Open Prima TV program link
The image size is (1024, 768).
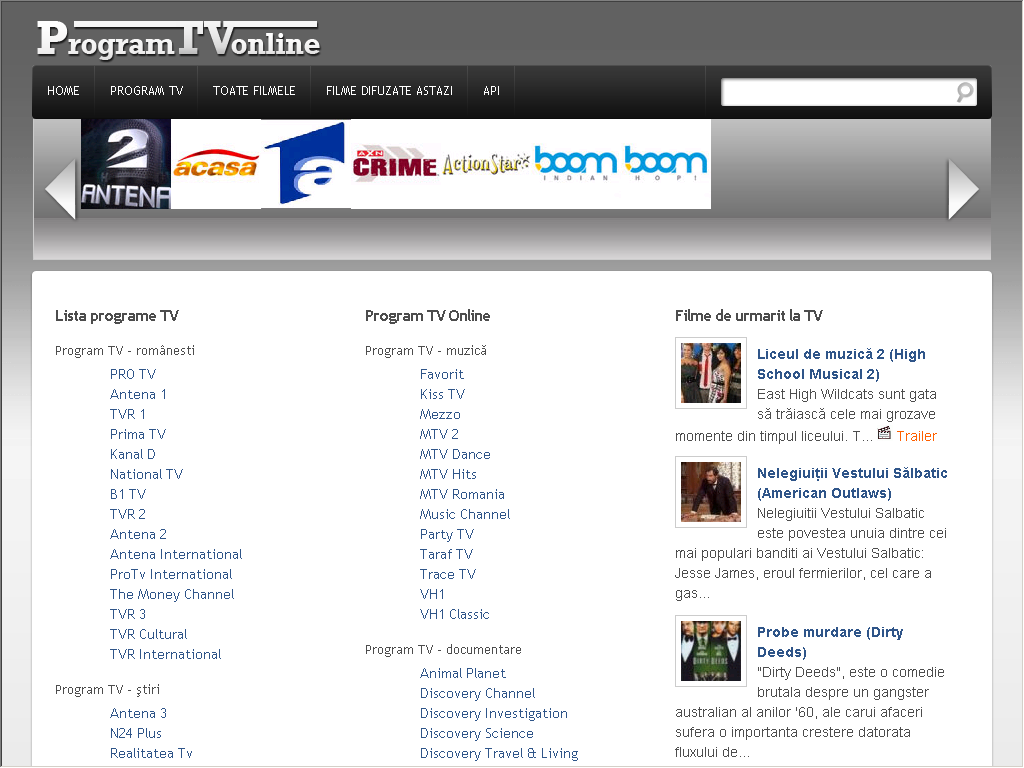tap(138, 434)
